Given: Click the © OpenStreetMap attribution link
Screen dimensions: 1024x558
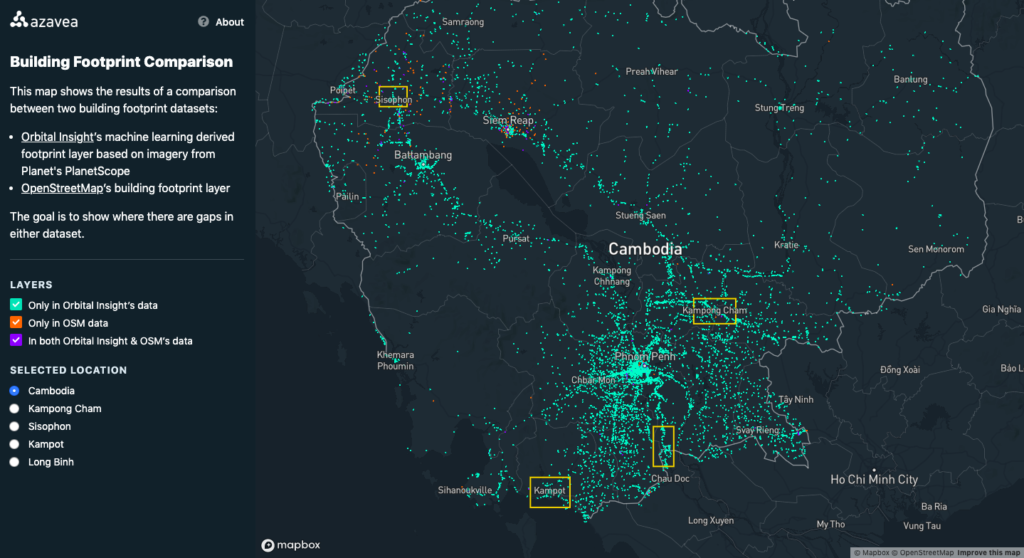Looking at the screenshot, I should [x=923, y=553].
